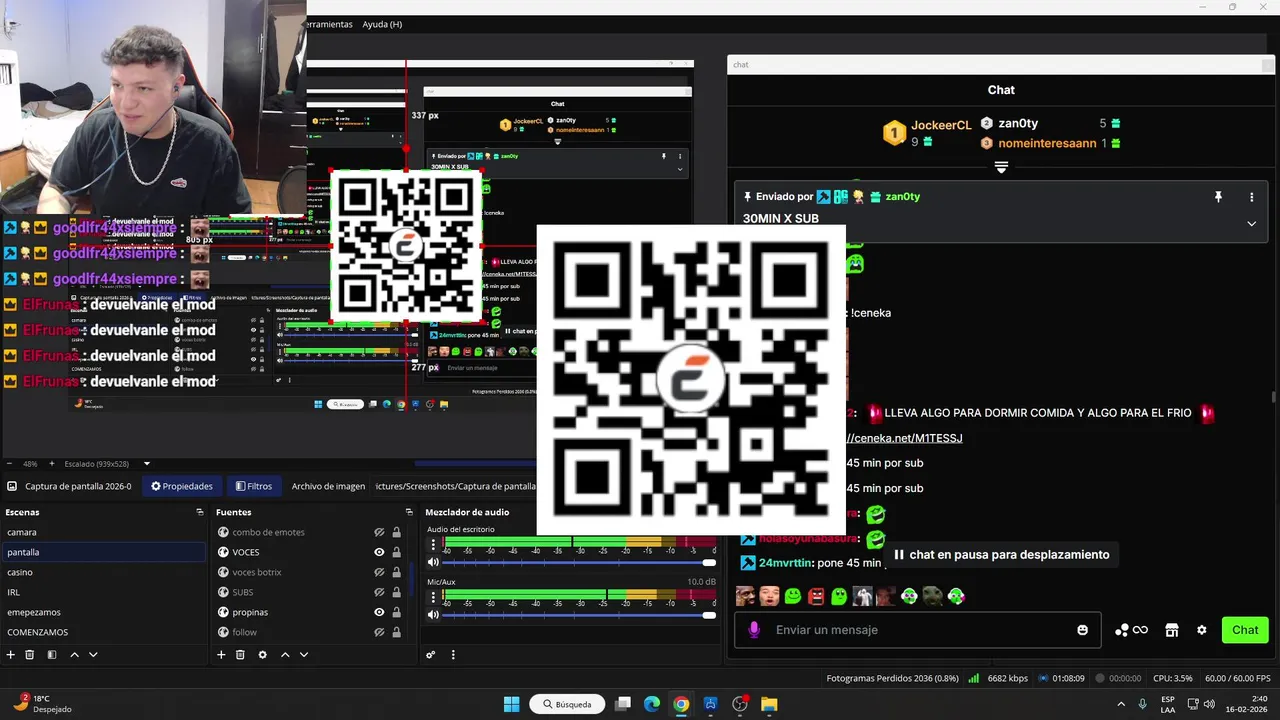This screenshot has height=720, width=1280.
Task: Pick the red angry emote in quick row
Action: [x=816, y=596]
